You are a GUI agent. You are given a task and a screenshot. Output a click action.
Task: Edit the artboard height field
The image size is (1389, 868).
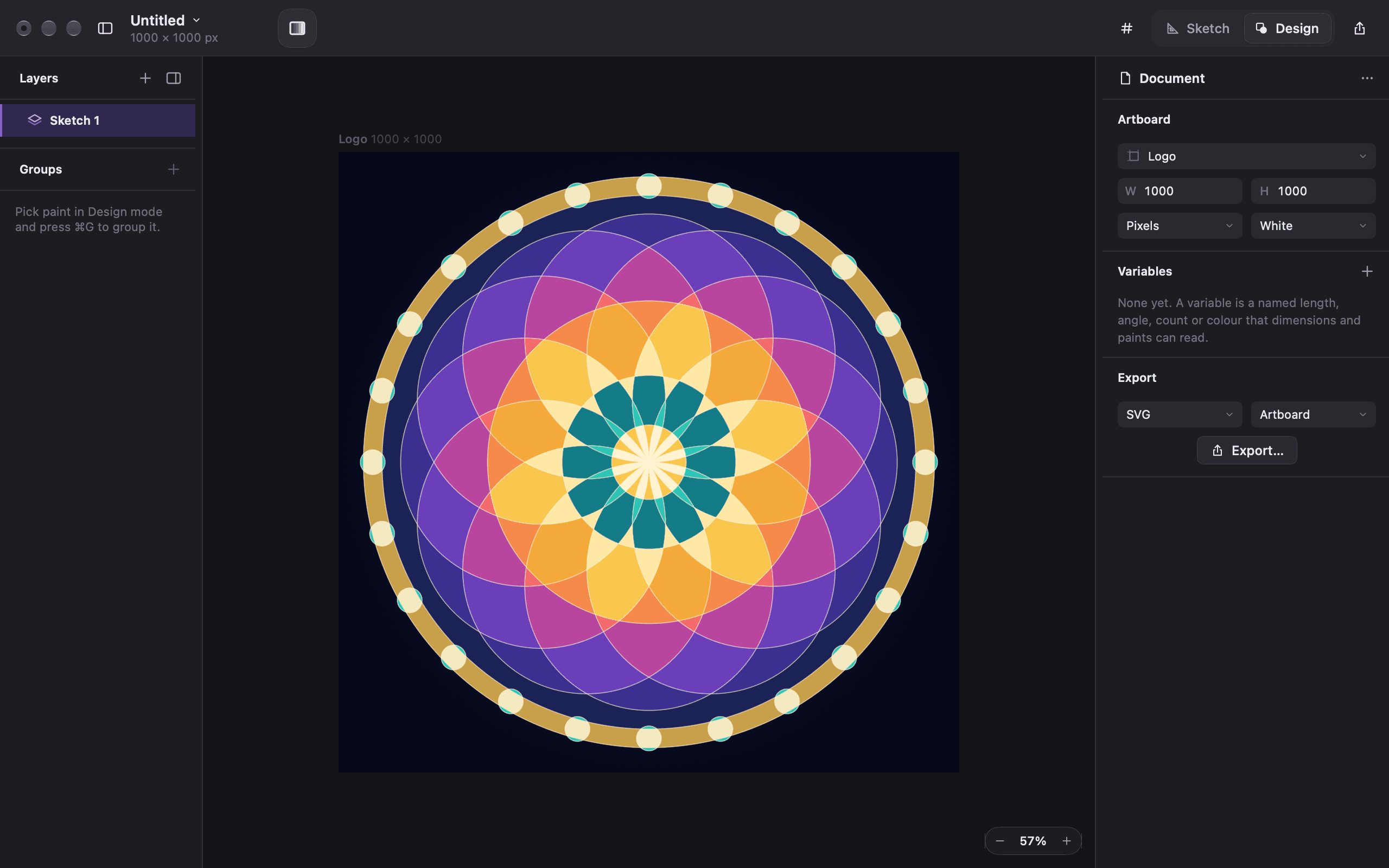pos(1312,191)
